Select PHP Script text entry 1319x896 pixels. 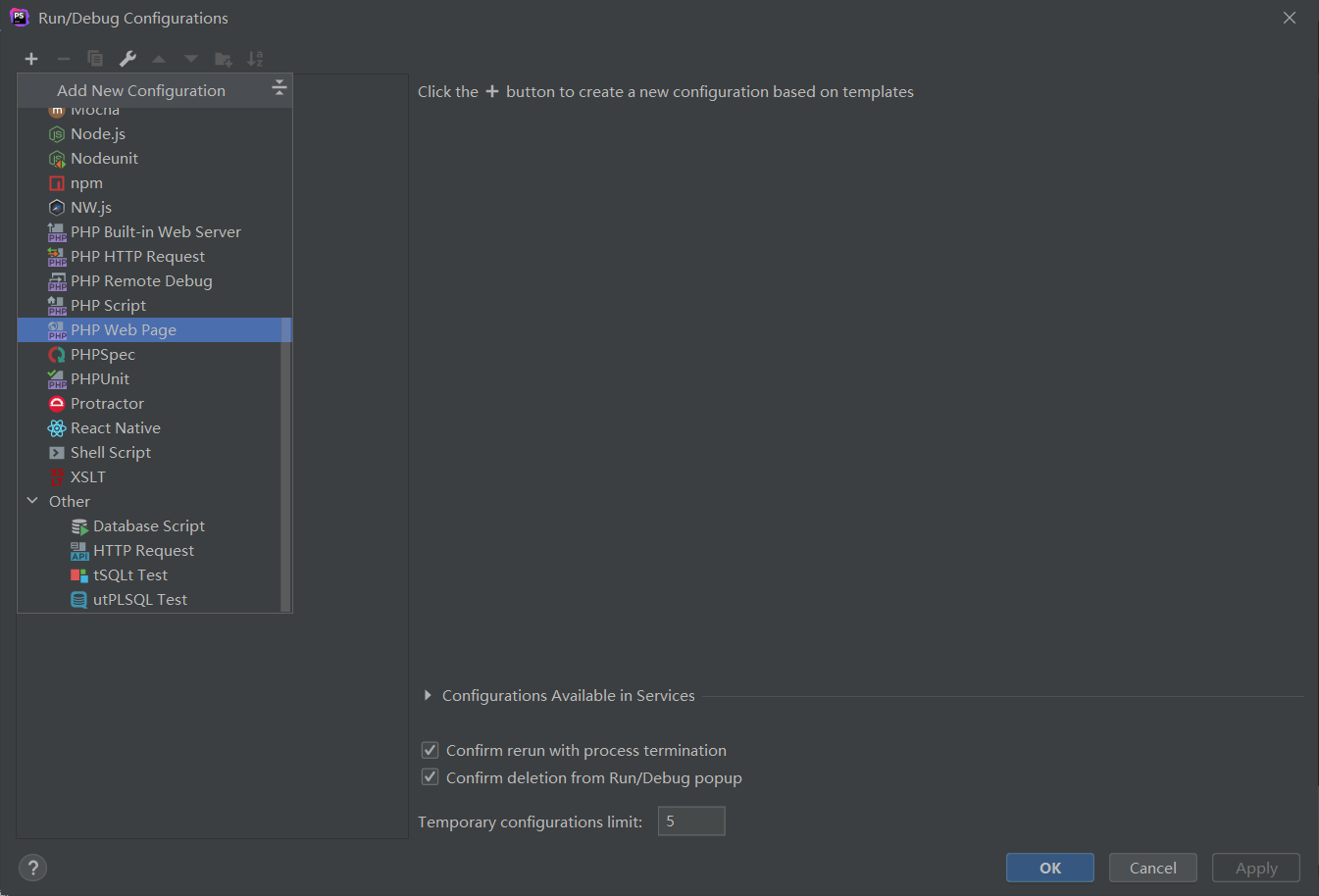pyautogui.click(x=108, y=306)
